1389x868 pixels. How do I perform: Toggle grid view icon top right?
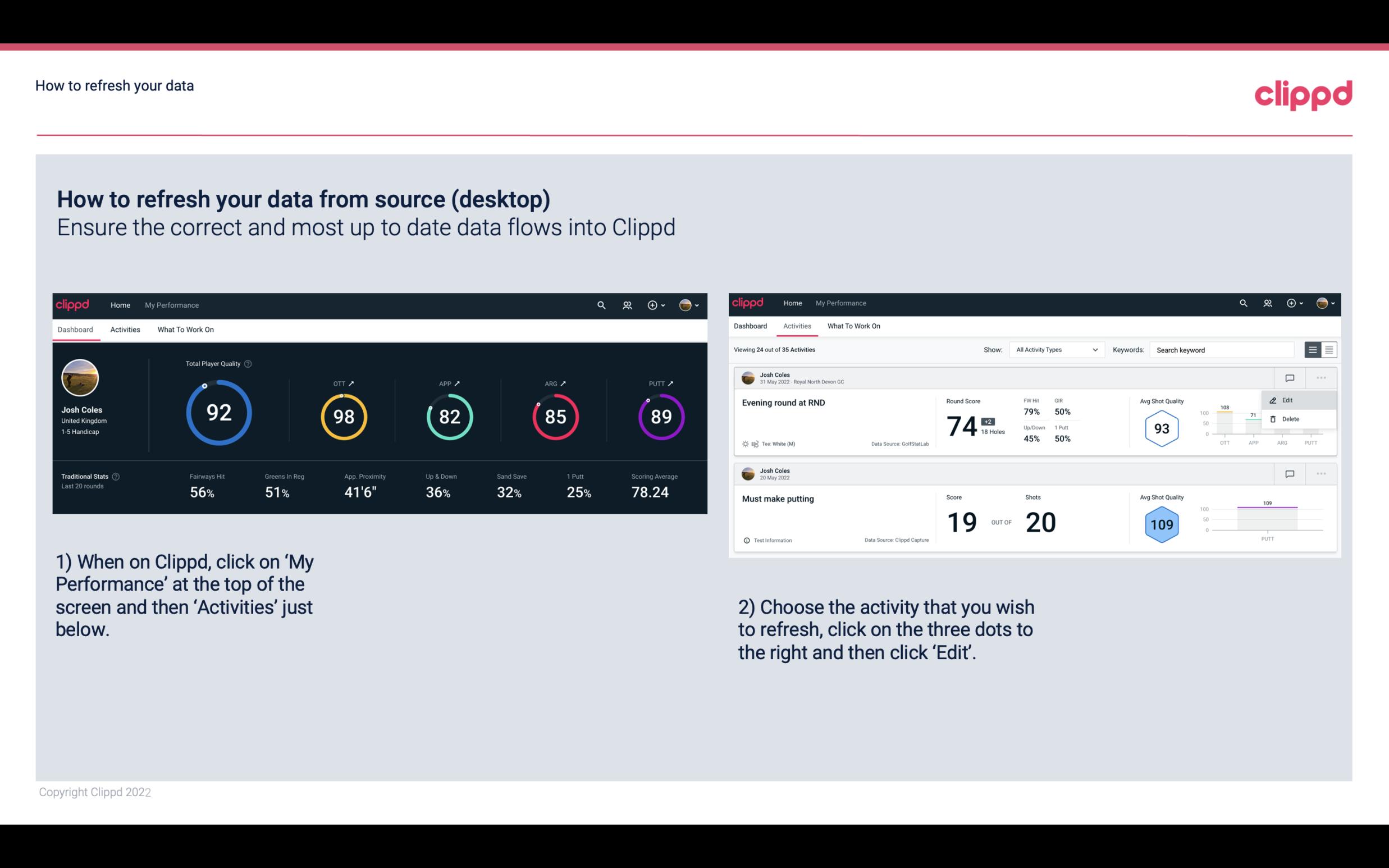click(x=1328, y=350)
